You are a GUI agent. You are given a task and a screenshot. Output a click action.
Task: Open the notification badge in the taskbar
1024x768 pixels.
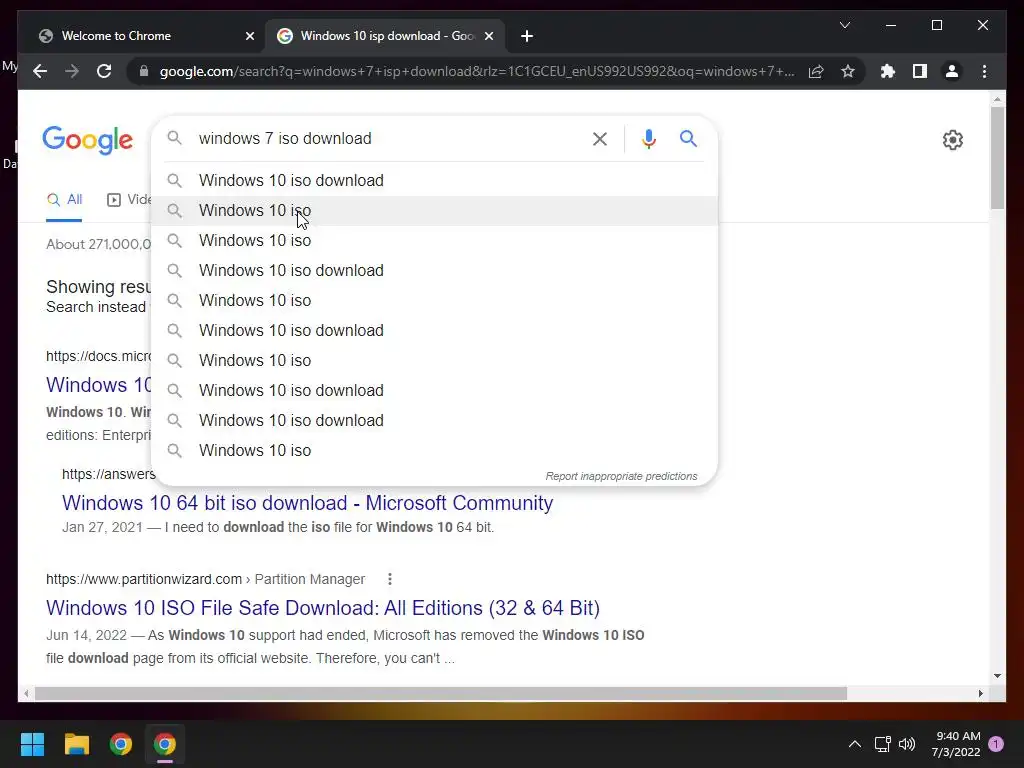pyautogui.click(x=996, y=744)
